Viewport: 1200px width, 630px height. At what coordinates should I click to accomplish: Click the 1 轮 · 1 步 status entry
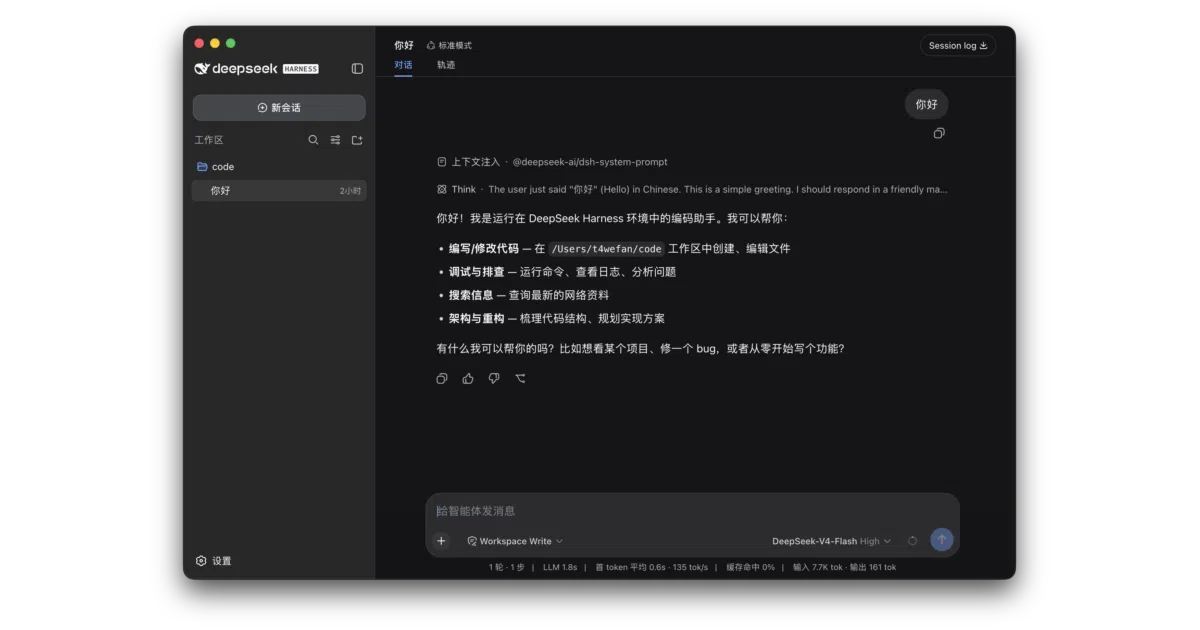(x=507, y=567)
